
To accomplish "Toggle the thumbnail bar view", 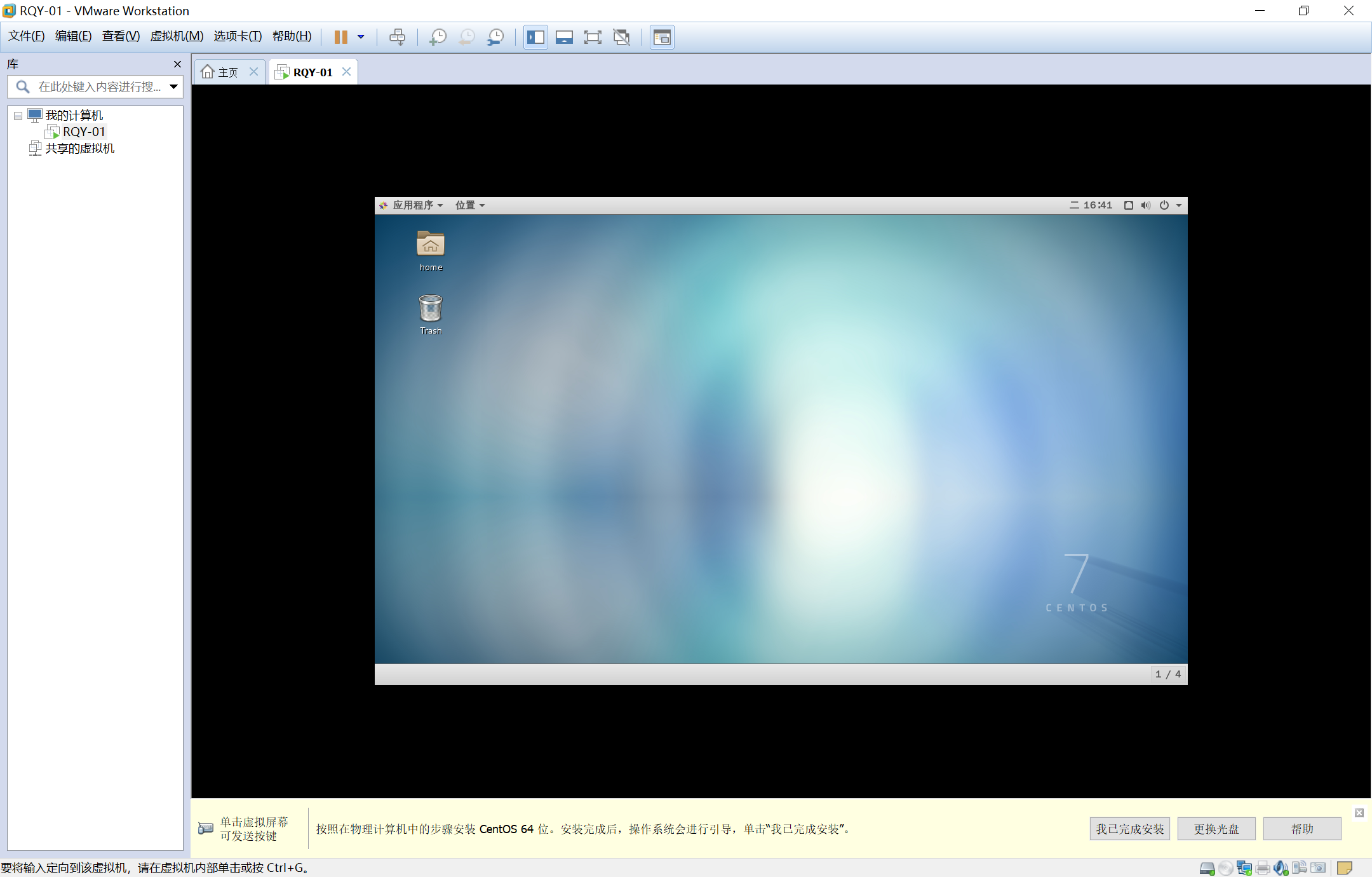I will (564, 37).
